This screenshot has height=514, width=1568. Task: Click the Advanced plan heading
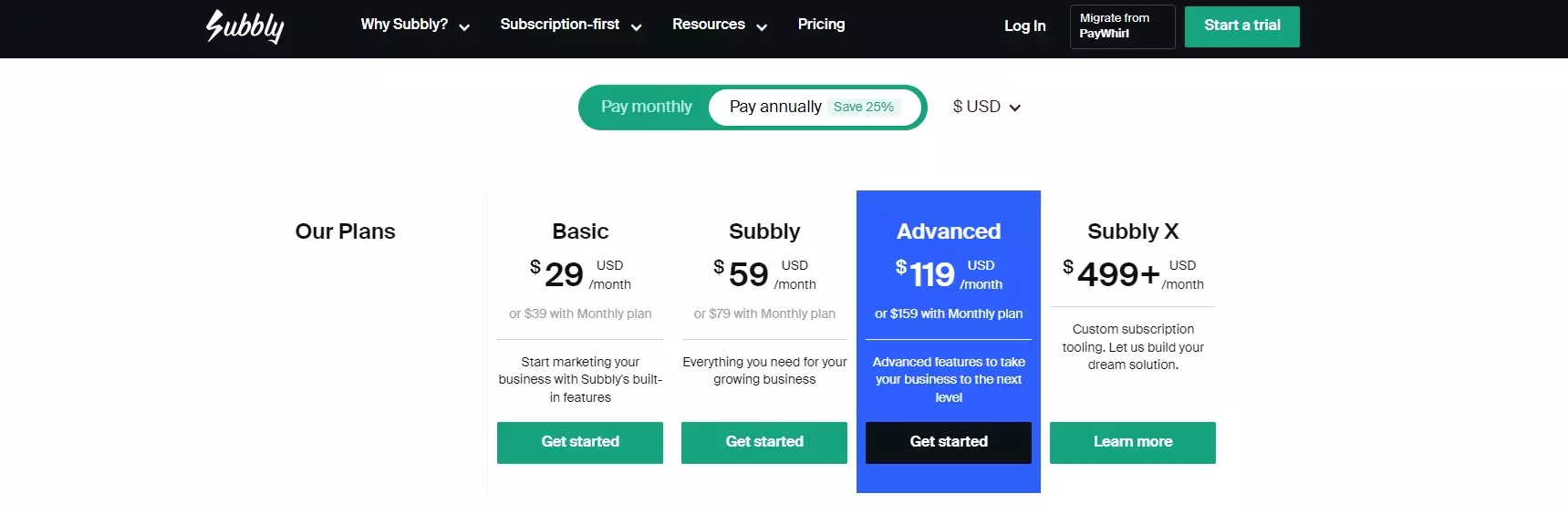click(x=949, y=231)
